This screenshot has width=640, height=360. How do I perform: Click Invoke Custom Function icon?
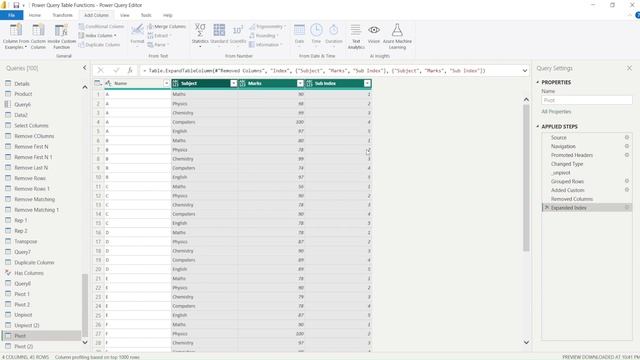point(61,30)
